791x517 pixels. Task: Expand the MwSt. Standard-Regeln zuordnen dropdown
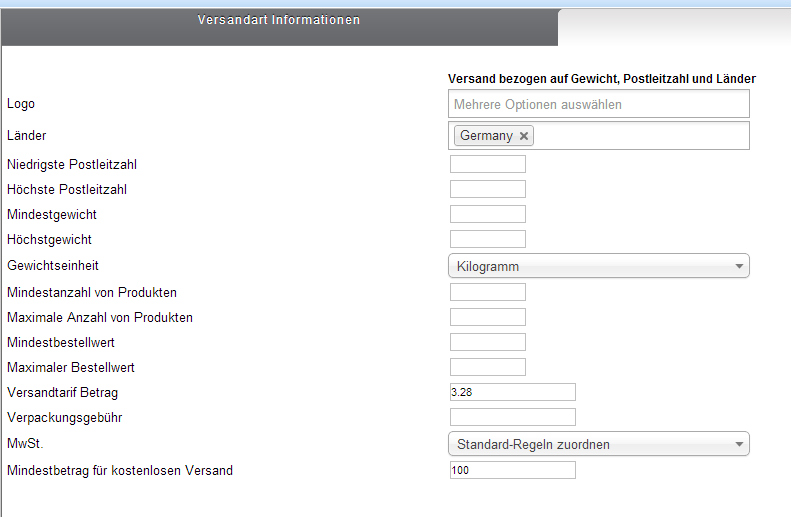598,444
